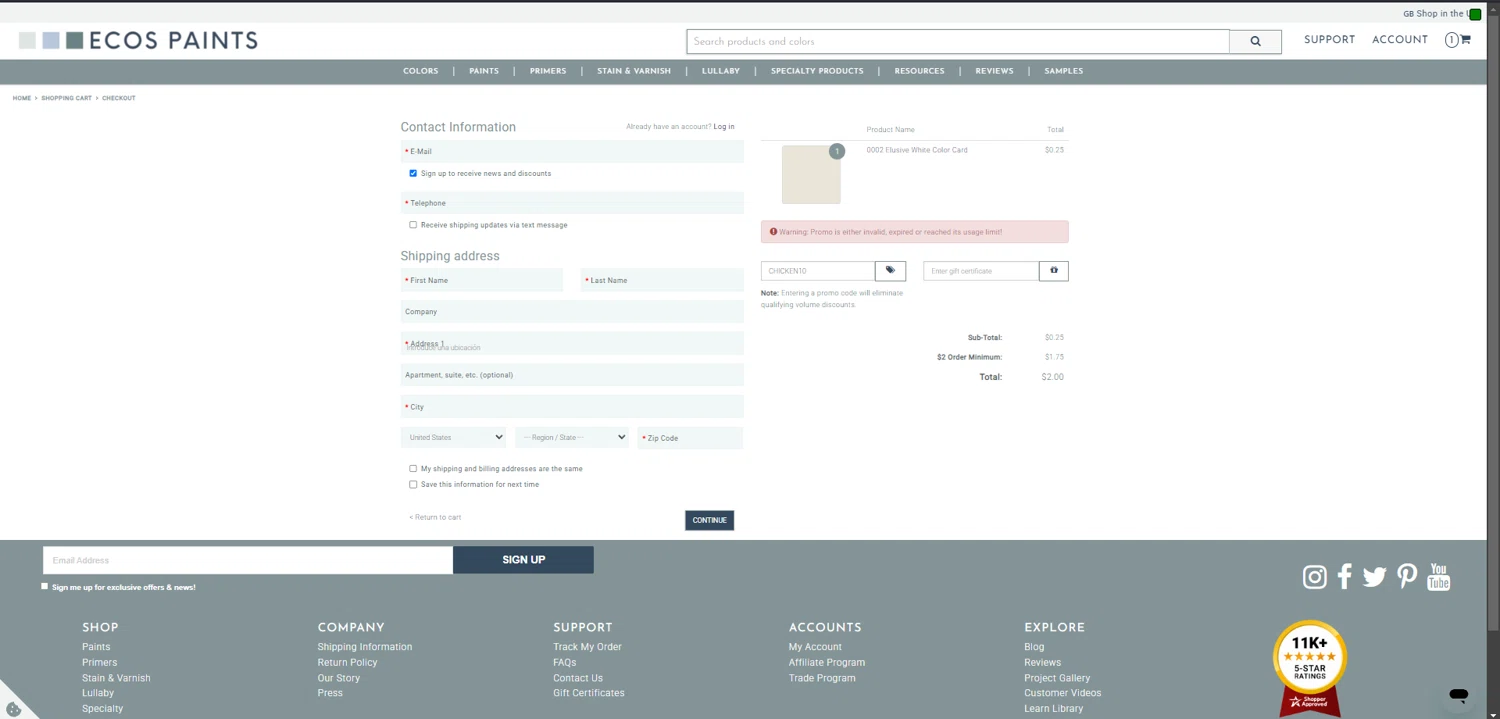Open ECOS Paints Facebook page
The height and width of the screenshot is (719, 1500).
[x=1345, y=577]
